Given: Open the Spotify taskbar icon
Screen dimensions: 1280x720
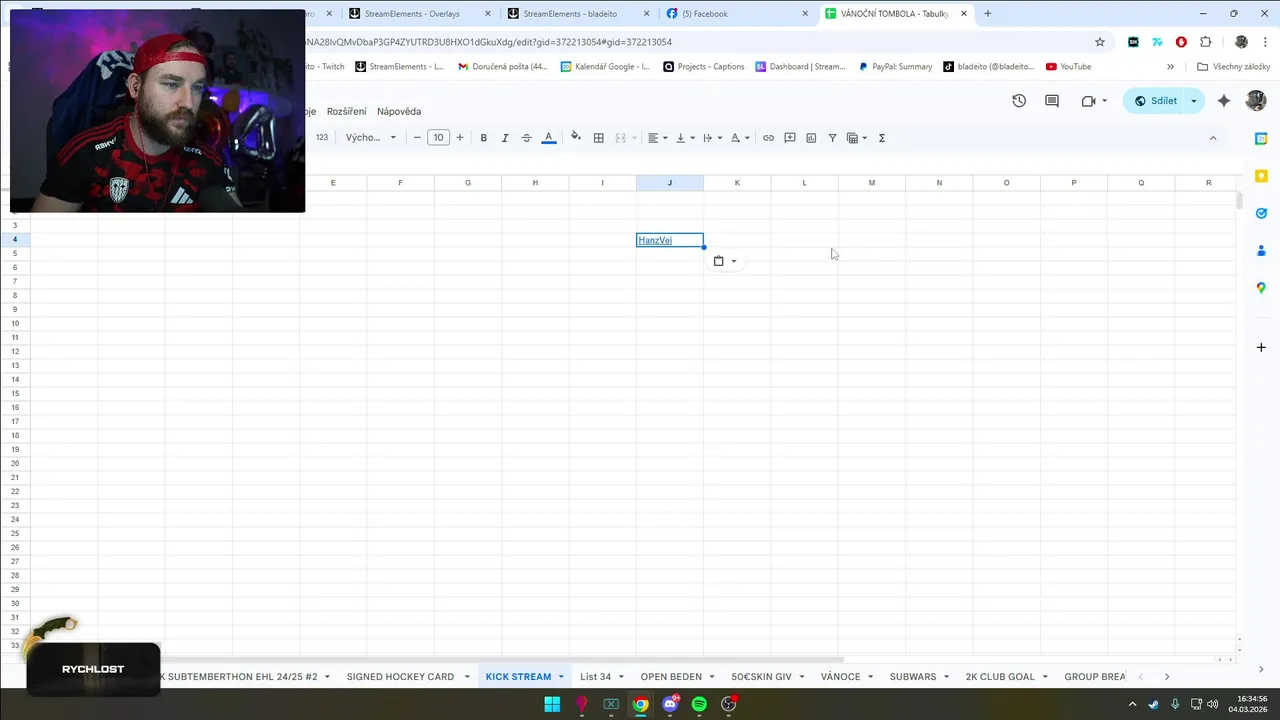Looking at the screenshot, I should (x=699, y=704).
